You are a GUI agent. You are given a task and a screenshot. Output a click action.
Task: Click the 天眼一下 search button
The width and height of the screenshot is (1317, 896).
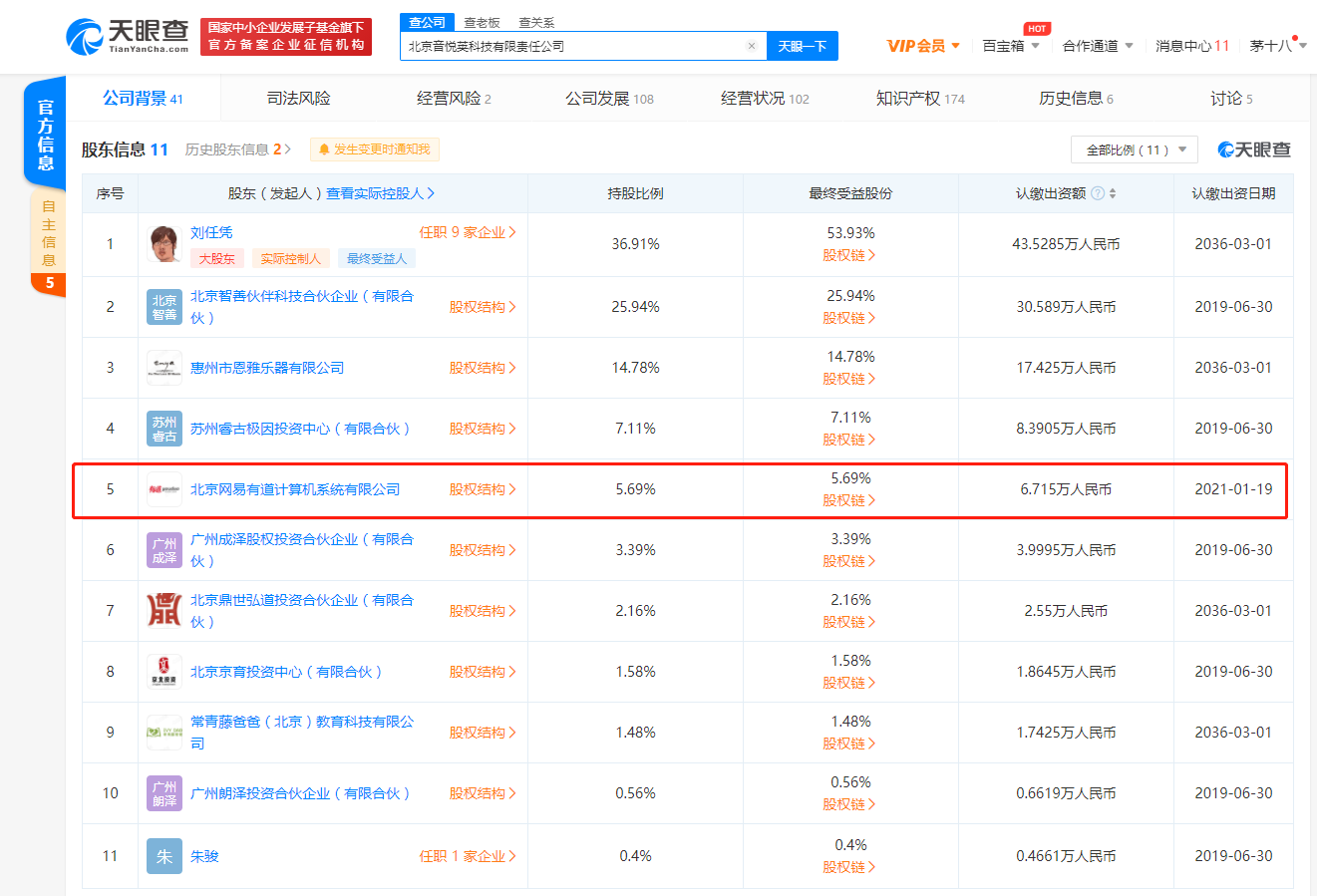click(803, 46)
